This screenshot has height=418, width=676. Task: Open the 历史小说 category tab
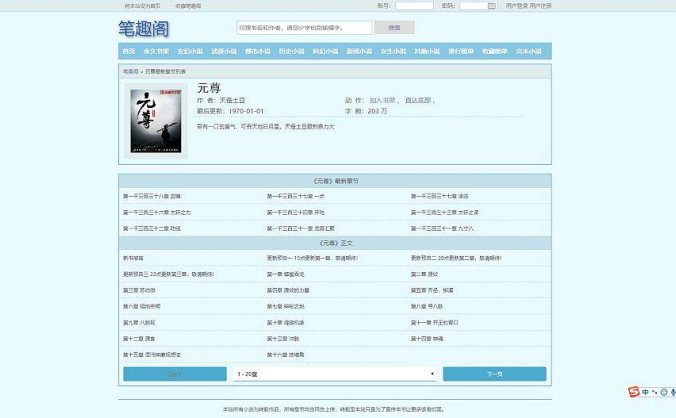[291, 51]
